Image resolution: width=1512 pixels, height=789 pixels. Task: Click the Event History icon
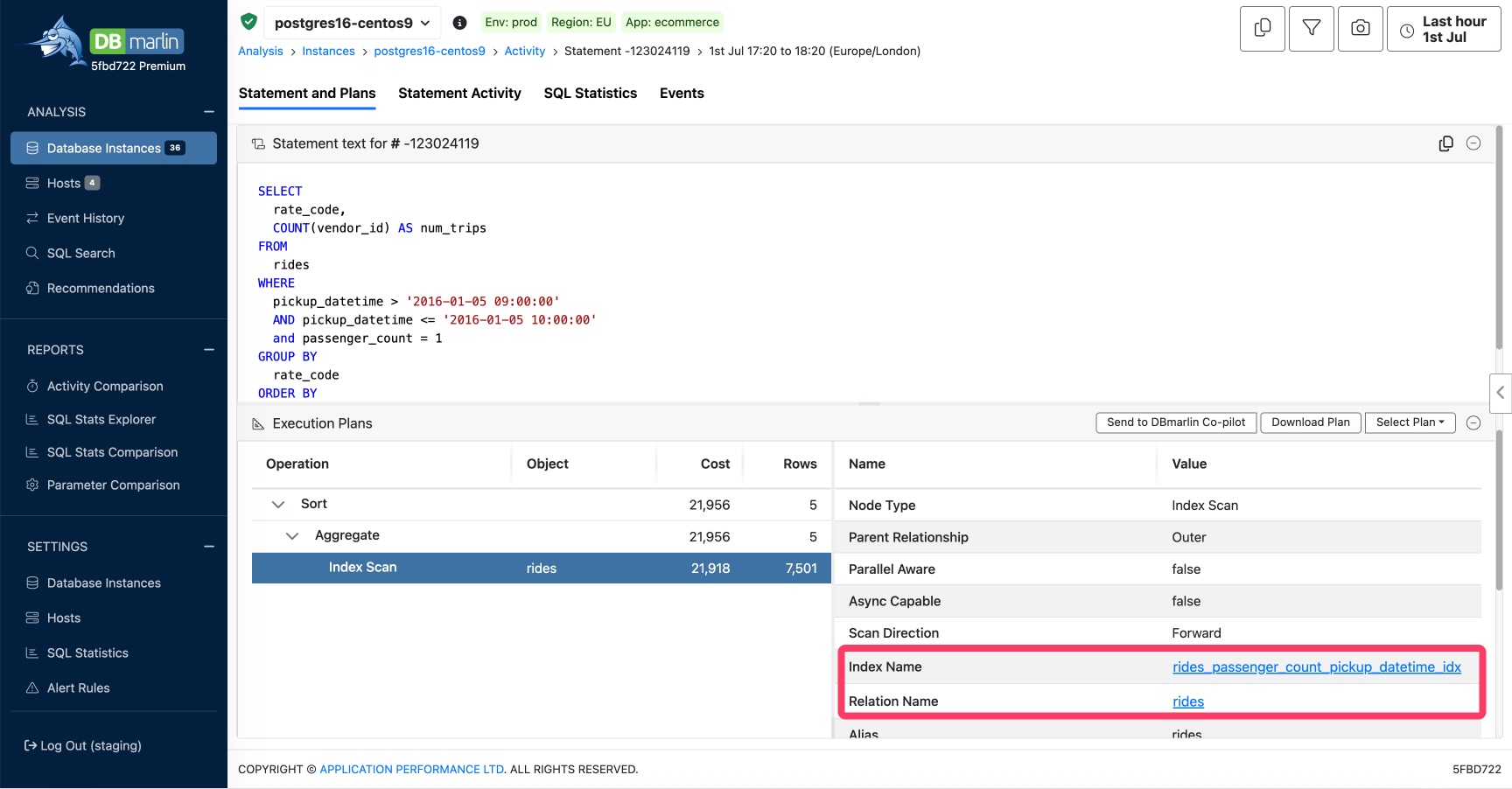pyautogui.click(x=32, y=218)
